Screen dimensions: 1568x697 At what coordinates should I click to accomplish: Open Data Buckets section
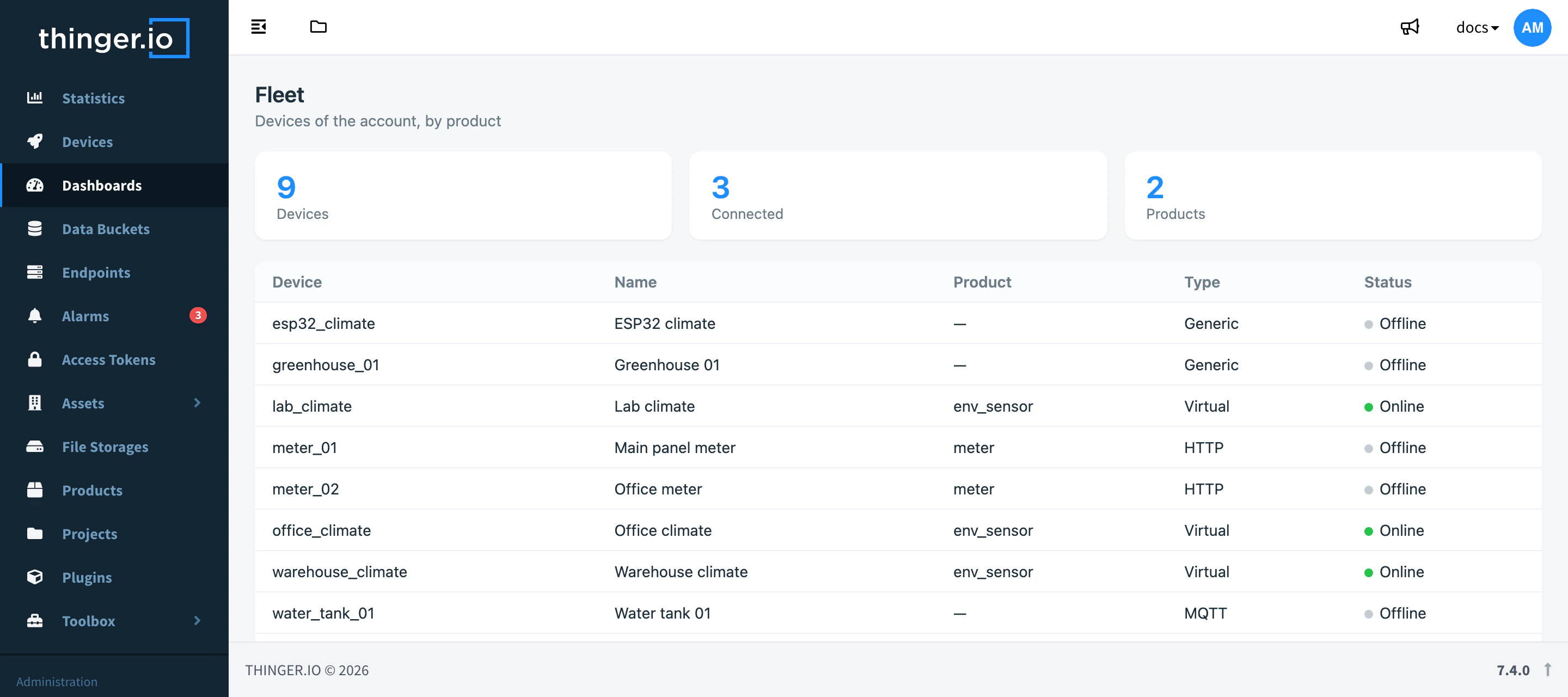(x=114, y=229)
